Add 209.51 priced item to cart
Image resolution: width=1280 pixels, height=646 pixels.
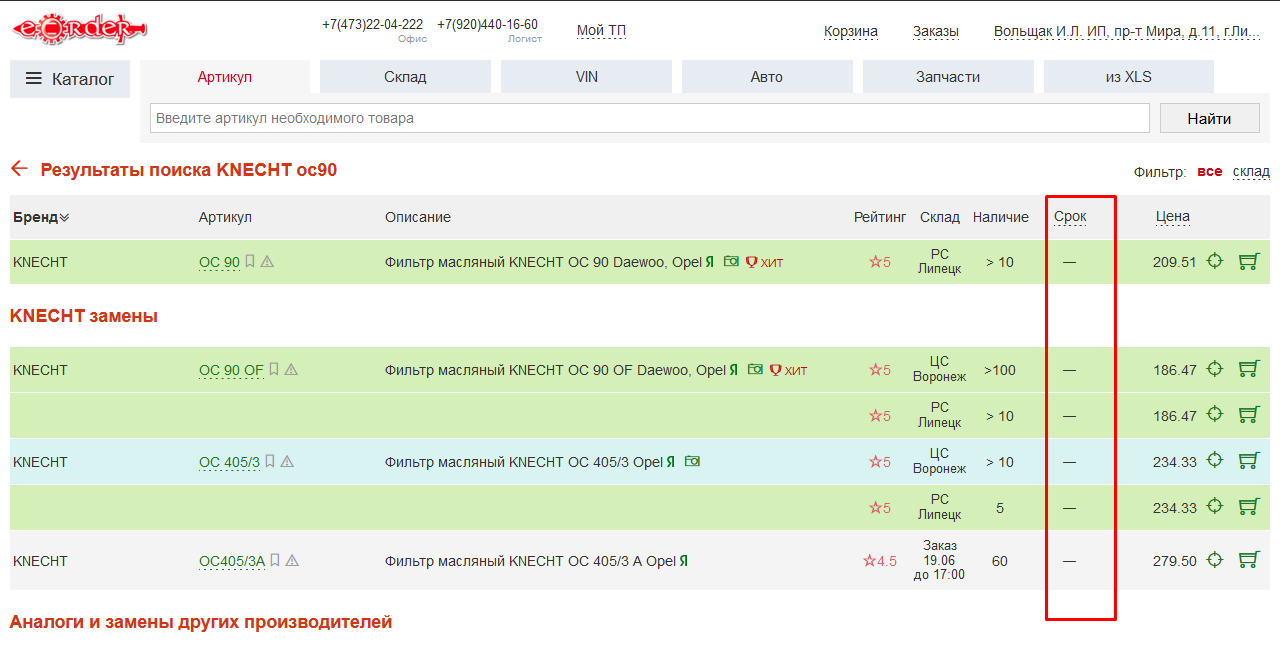point(1248,261)
